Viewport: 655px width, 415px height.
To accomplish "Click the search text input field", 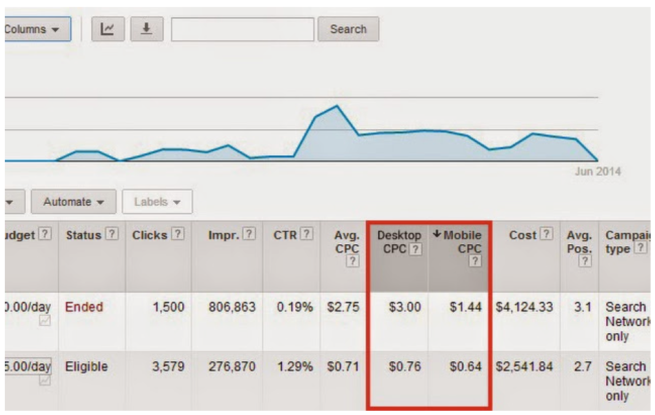I will point(240,29).
